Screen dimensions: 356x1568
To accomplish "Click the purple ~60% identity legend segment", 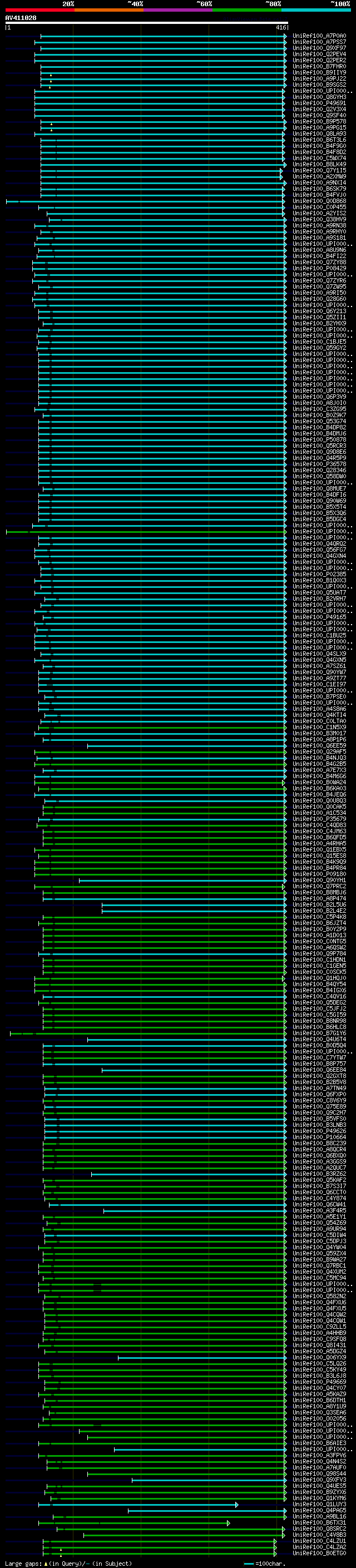I will [x=179, y=10].
